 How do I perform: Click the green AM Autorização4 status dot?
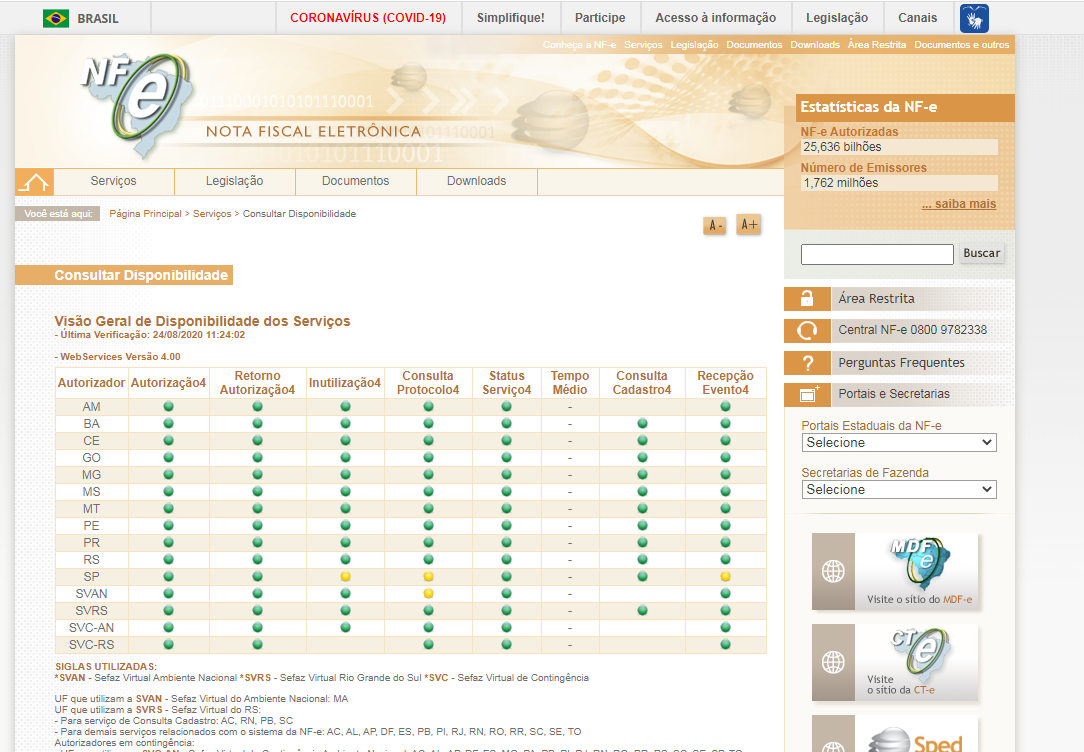169,406
